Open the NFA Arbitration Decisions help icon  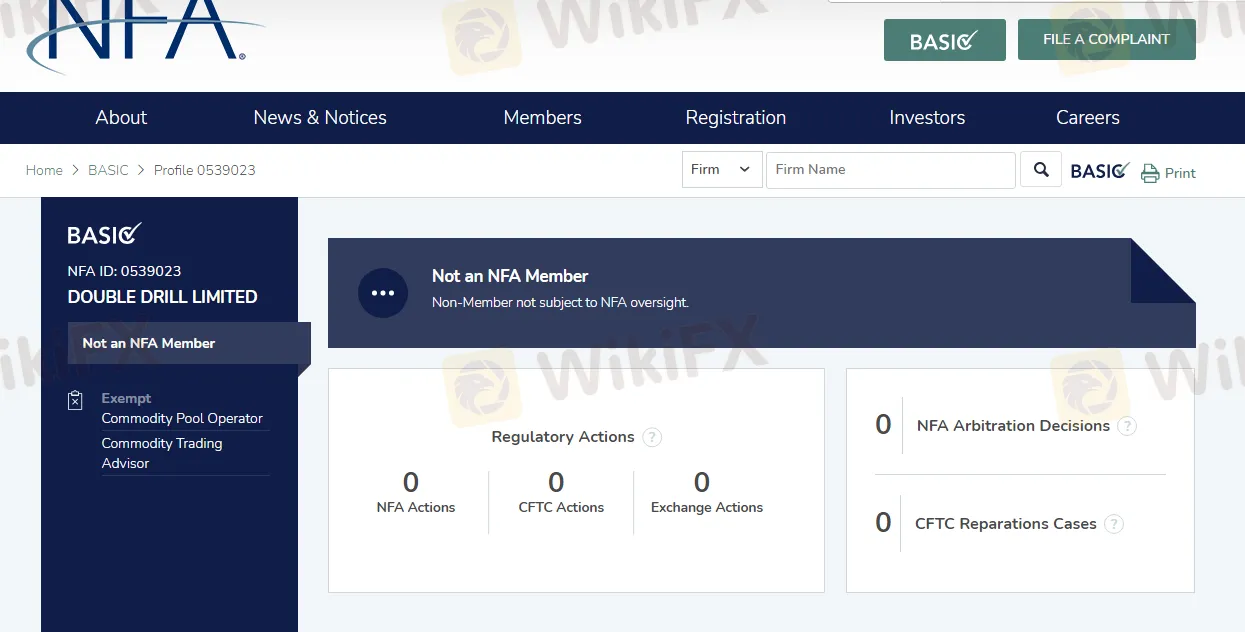pyautogui.click(x=1127, y=426)
